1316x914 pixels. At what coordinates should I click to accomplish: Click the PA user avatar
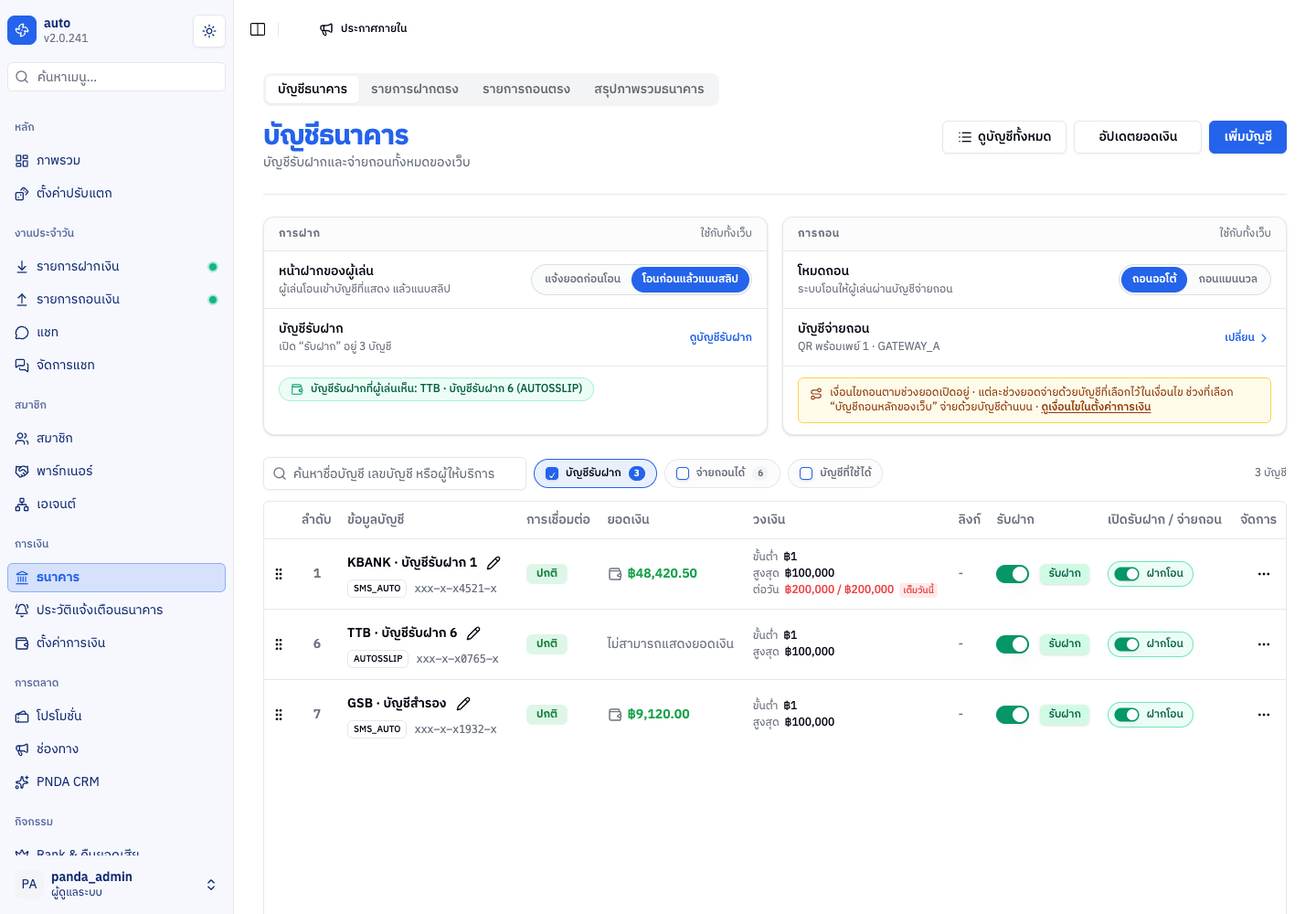pos(29,884)
